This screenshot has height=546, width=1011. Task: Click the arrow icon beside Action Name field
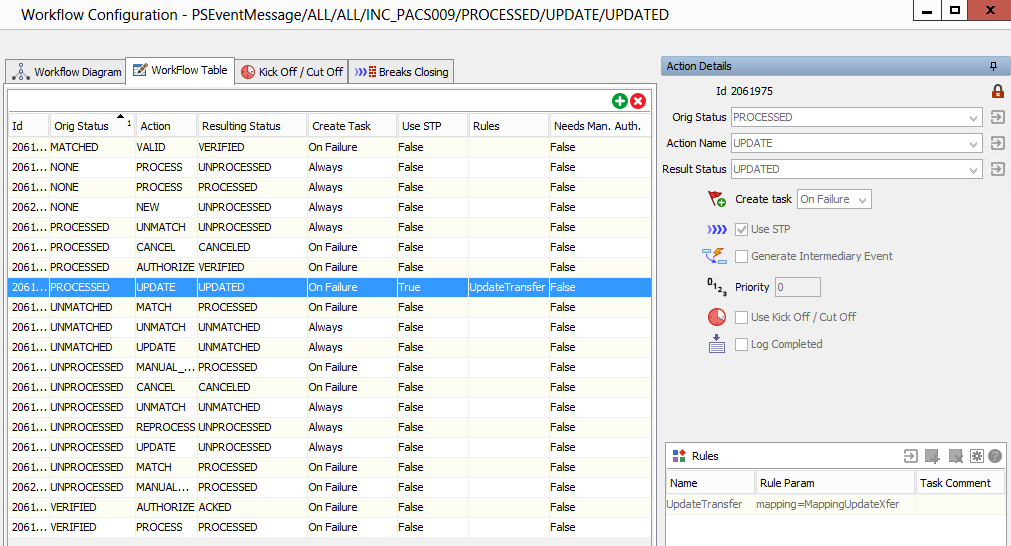[997, 143]
